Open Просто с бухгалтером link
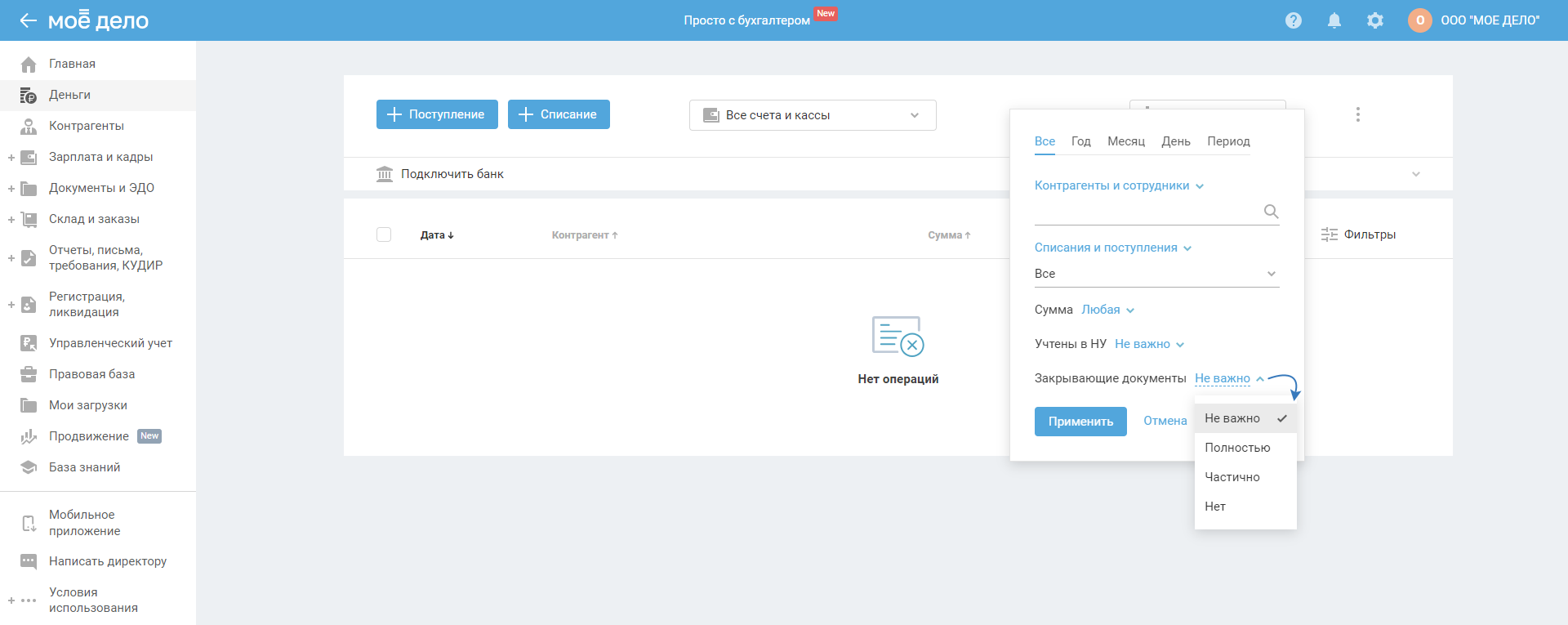Viewport: 1568px width, 625px height. [746, 20]
